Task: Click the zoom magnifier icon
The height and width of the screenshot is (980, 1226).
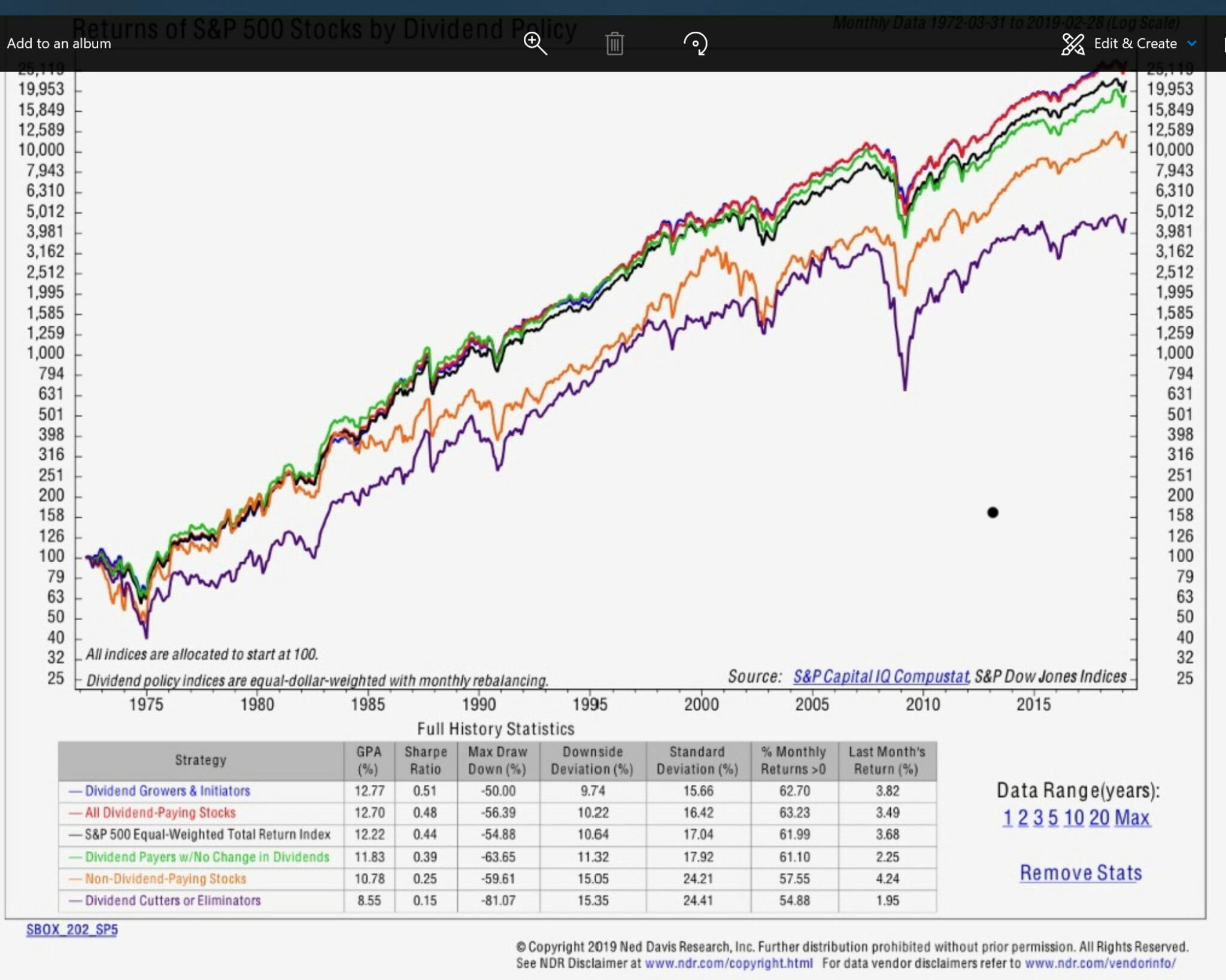Action: point(535,44)
